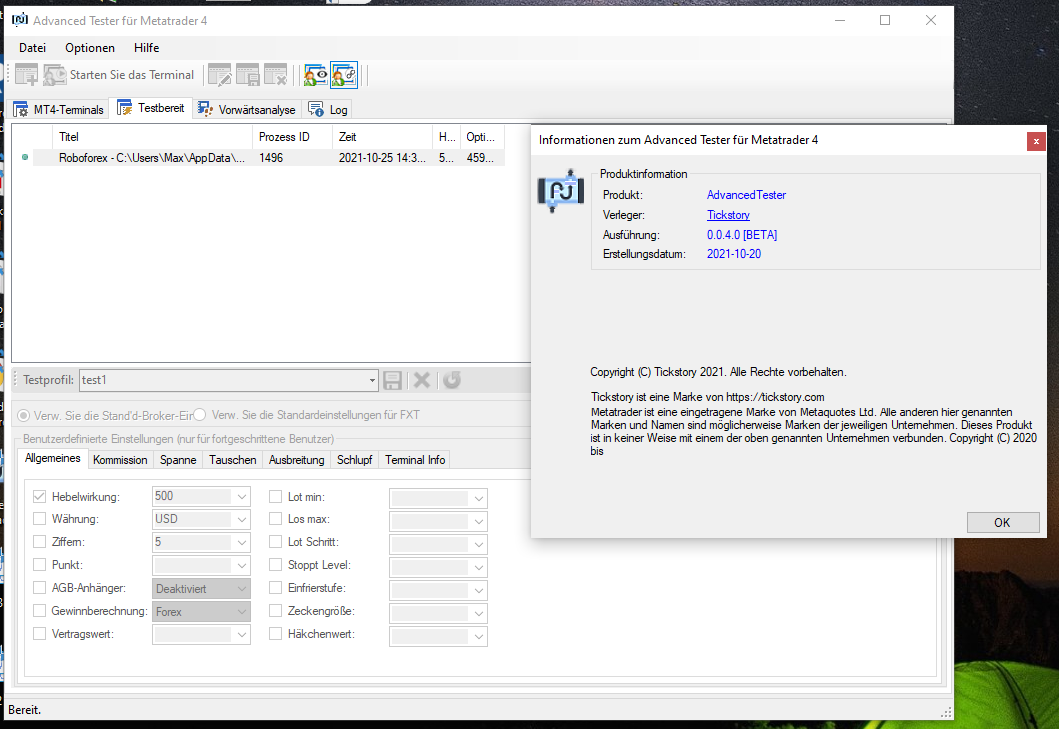Open the Datei menu
Image resolution: width=1059 pixels, height=729 pixels.
[x=32, y=48]
